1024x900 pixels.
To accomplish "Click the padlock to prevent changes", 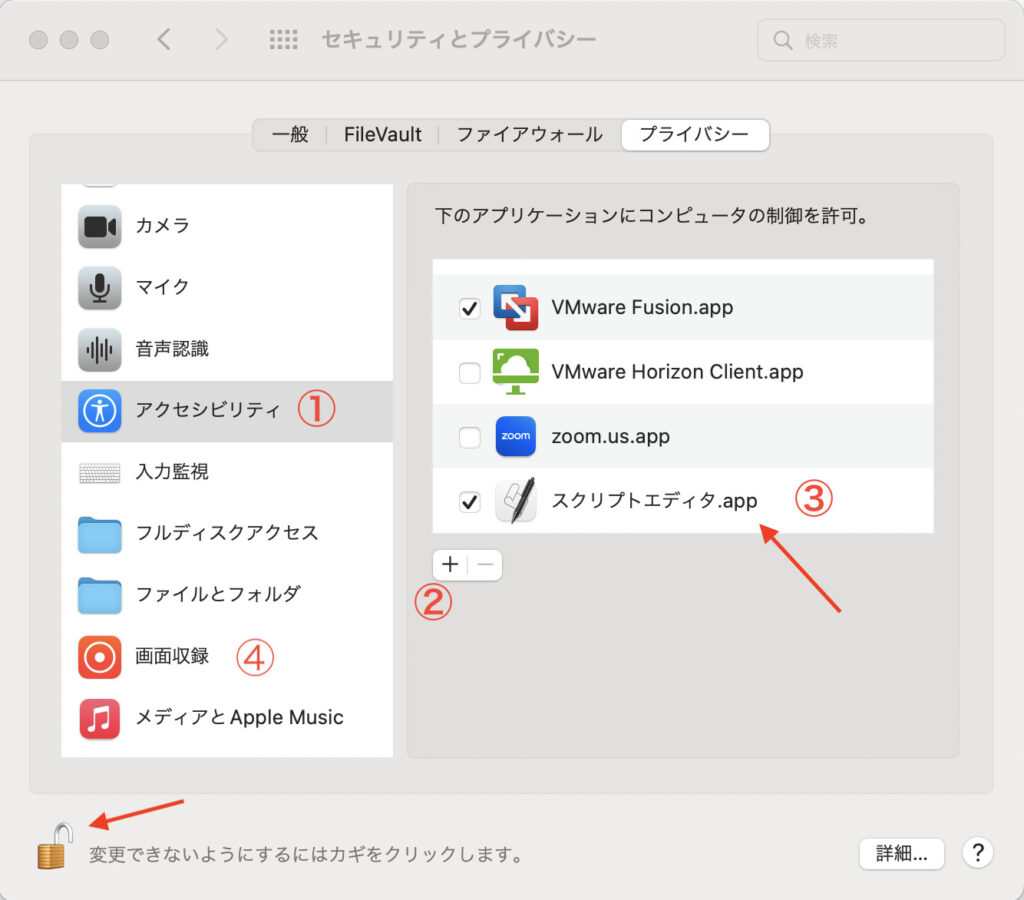I will (54, 845).
